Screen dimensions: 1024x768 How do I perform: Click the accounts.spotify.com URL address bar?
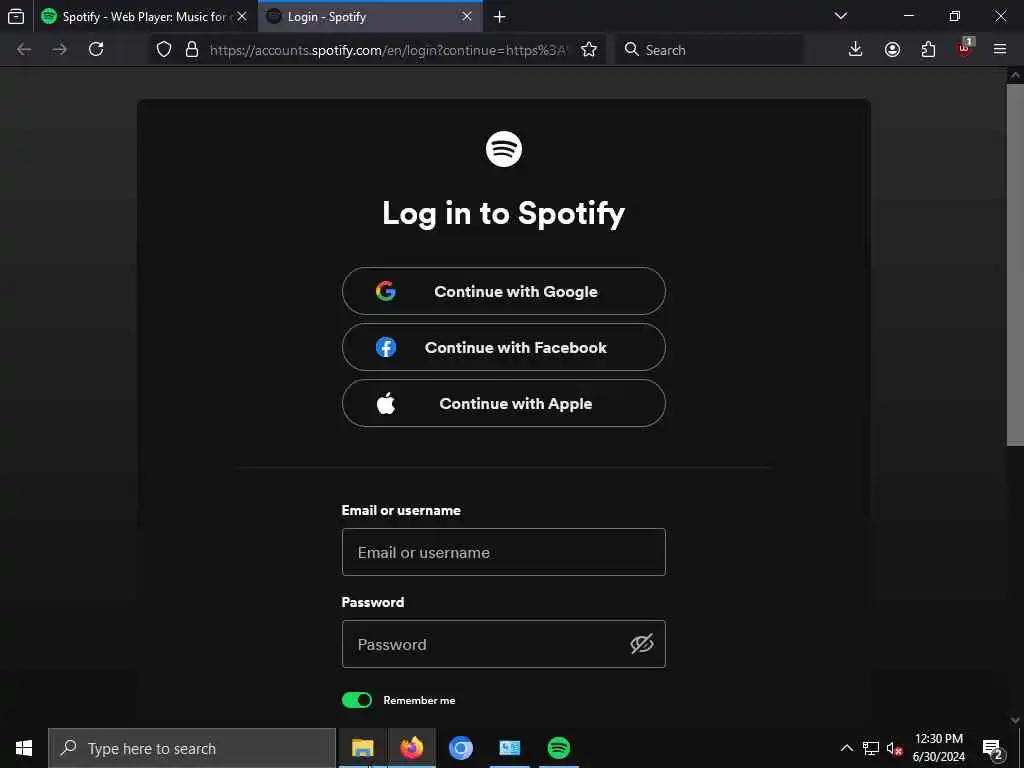(389, 50)
